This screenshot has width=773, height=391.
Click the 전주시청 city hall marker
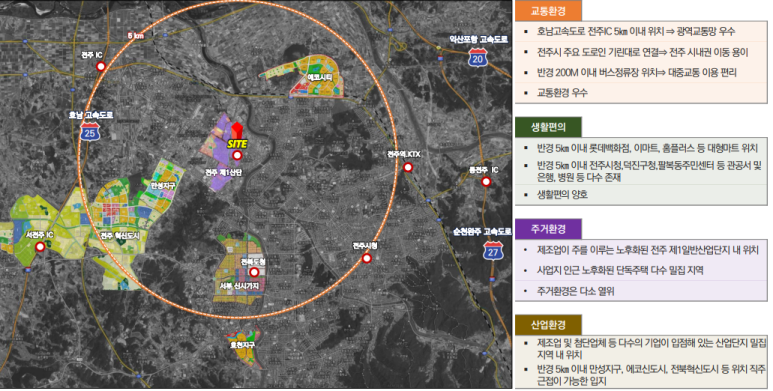366,258
